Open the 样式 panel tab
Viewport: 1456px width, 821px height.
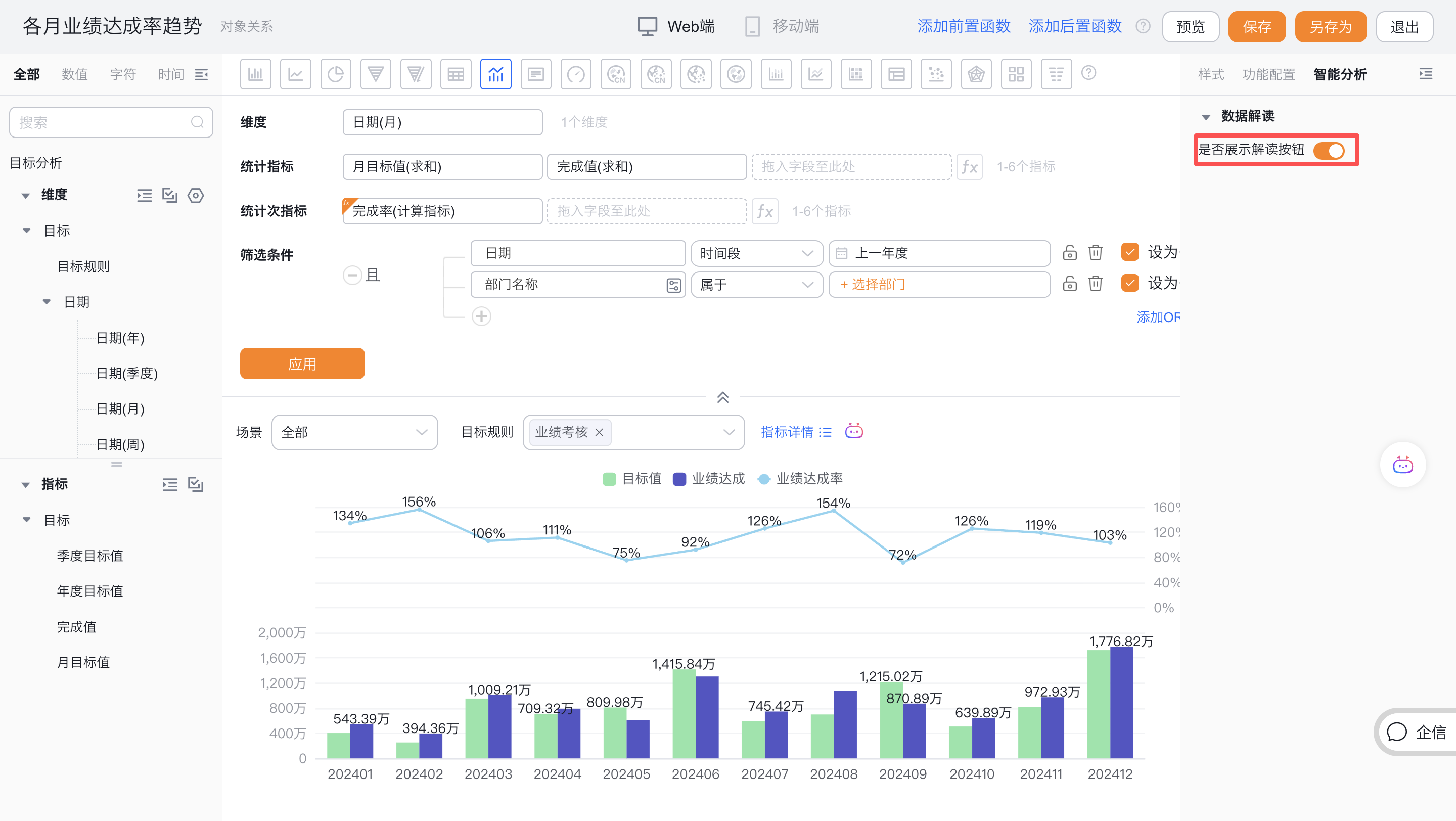tap(1211, 74)
